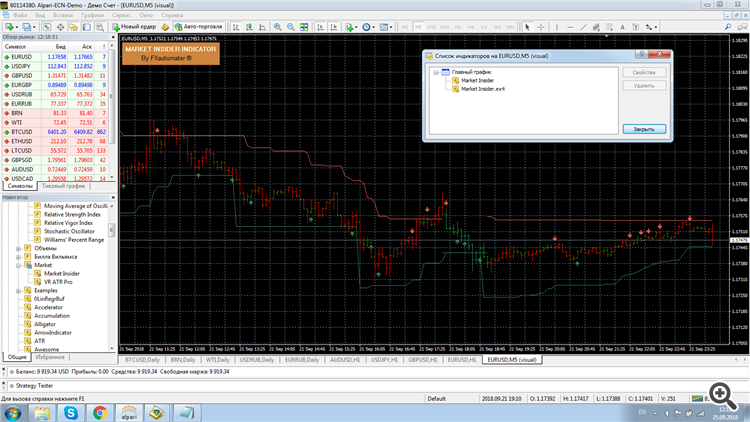Toggle chart auto scroll icon
750x422 pixels.
pos(320,27)
